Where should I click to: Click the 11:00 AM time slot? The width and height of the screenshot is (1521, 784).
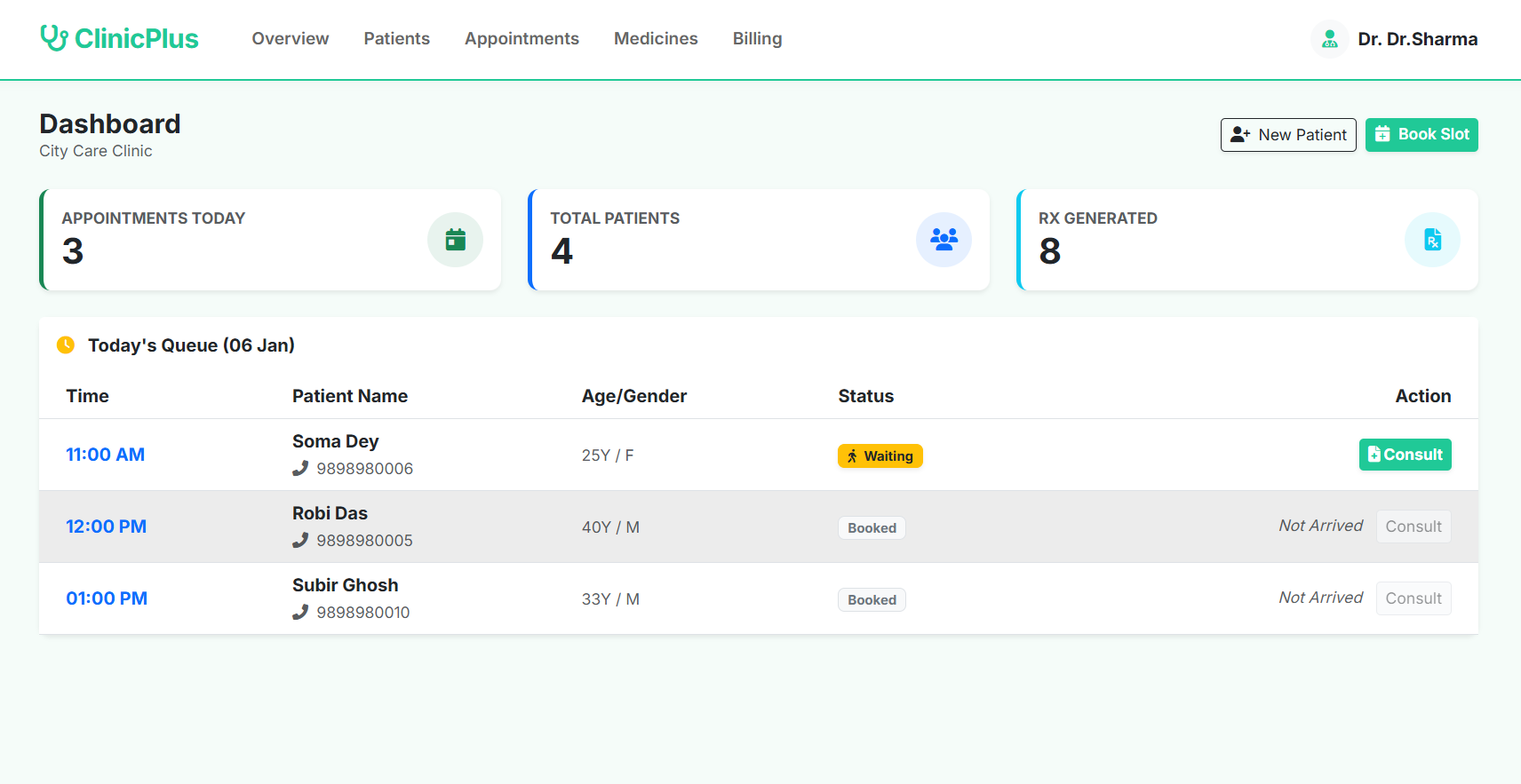pos(105,455)
